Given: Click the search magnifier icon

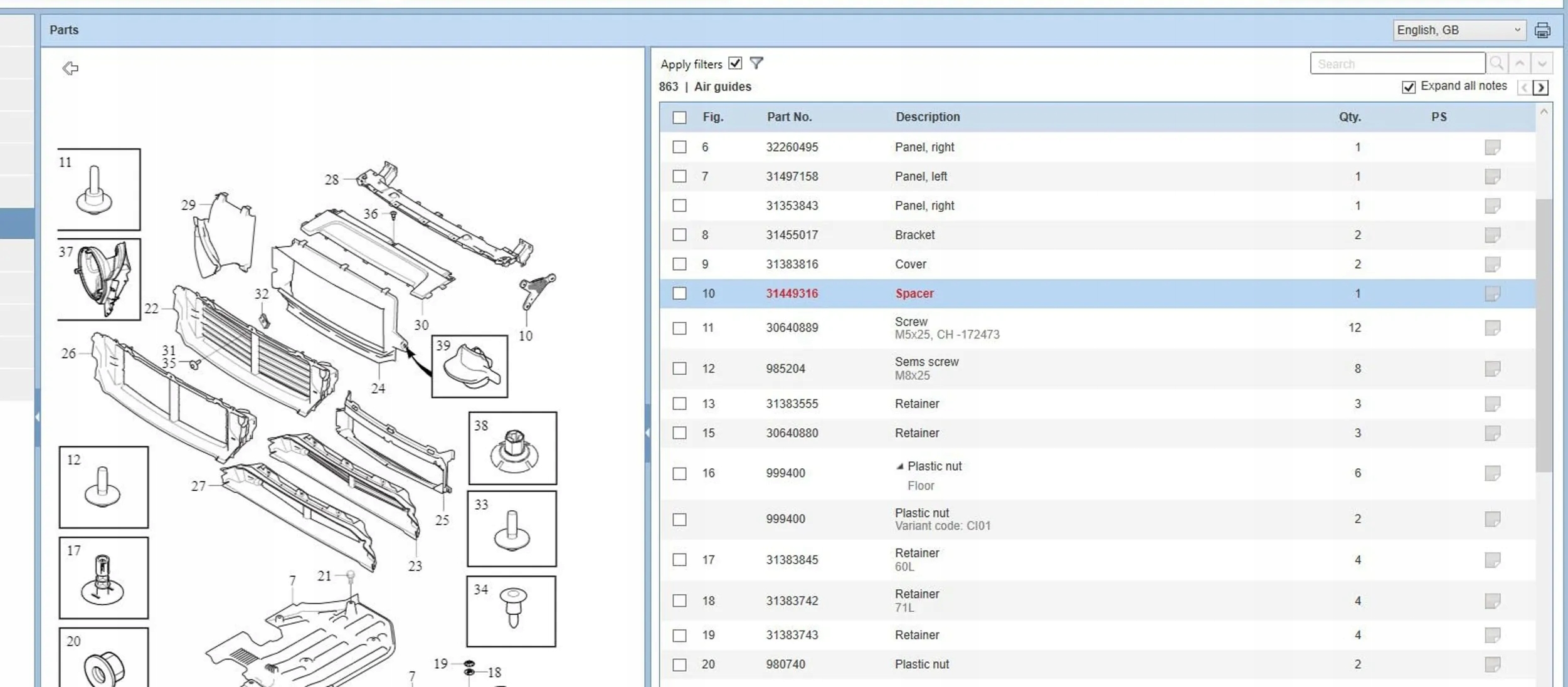Looking at the screenshot, I should (1496, 63).
